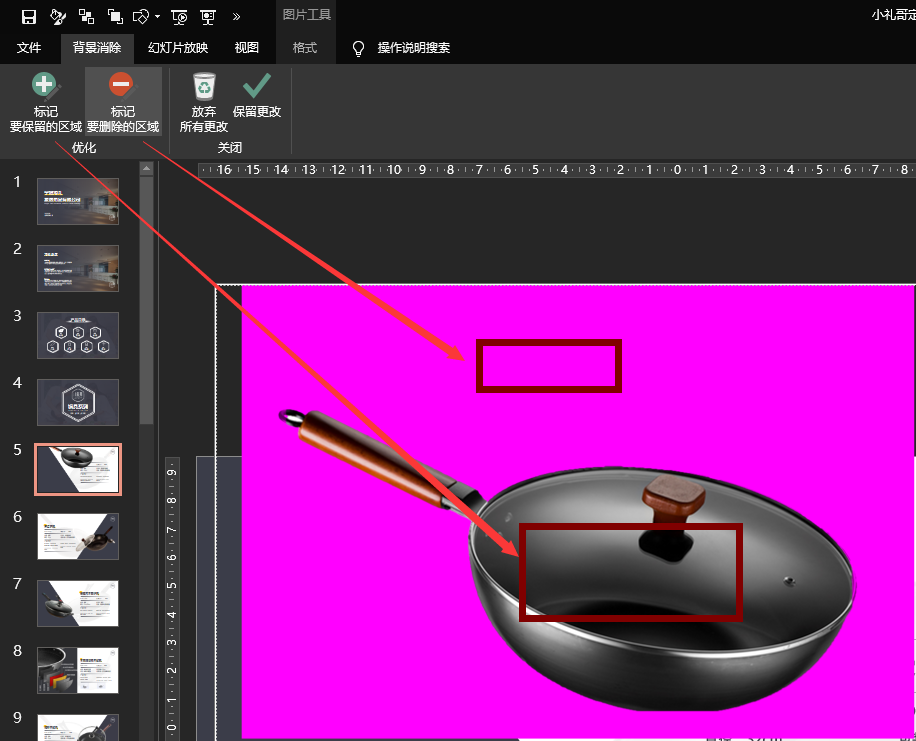Open the 格式 picture tools tab
Image resolution: width=916 pixels, height=741 pixels.
tap(304, 48)
